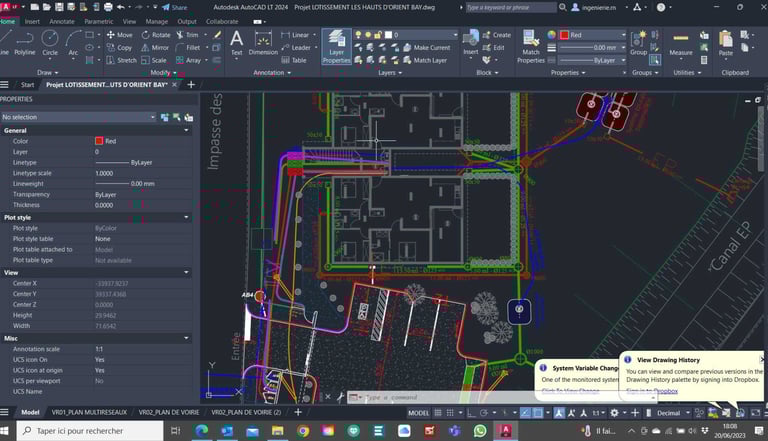Click the Paste clipboard icon

pos(726,42)
